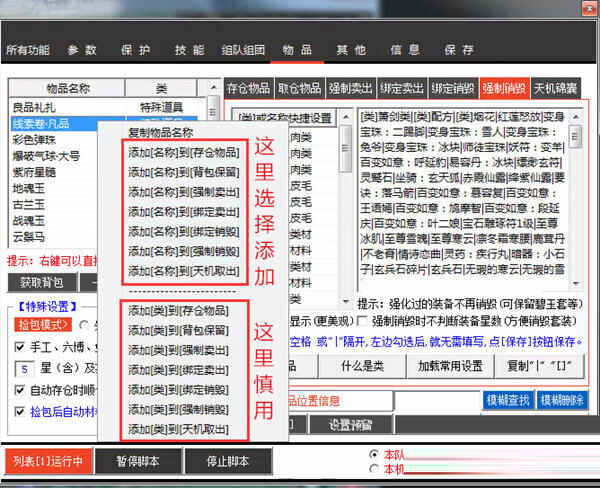Open the 保存 tab

[459, 50]
